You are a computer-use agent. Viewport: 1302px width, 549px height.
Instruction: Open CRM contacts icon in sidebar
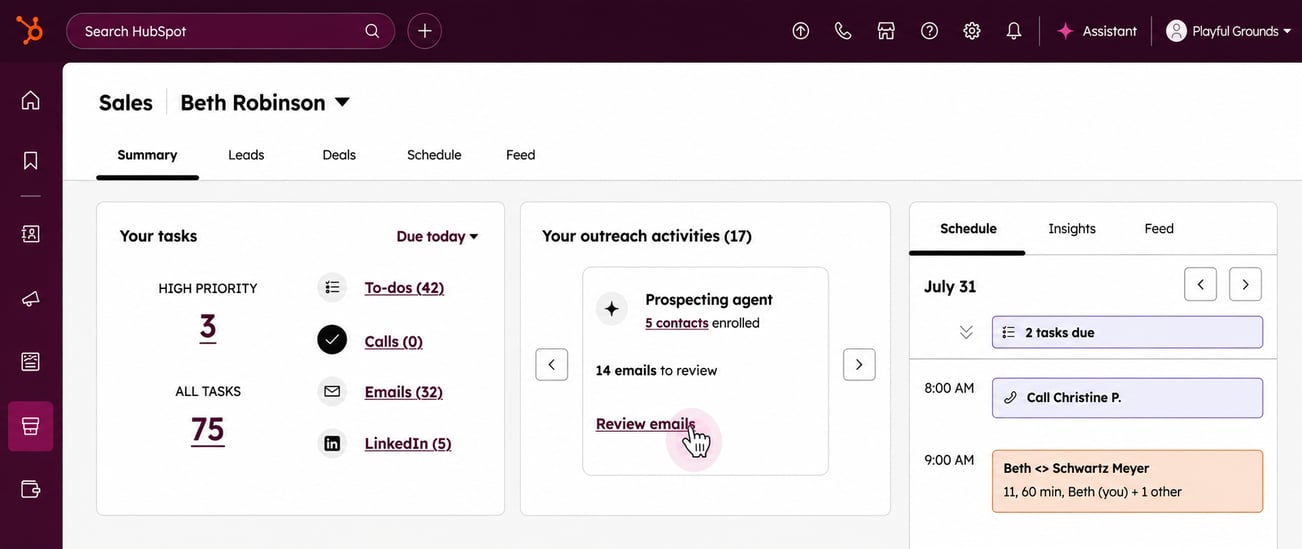[31, 233]
